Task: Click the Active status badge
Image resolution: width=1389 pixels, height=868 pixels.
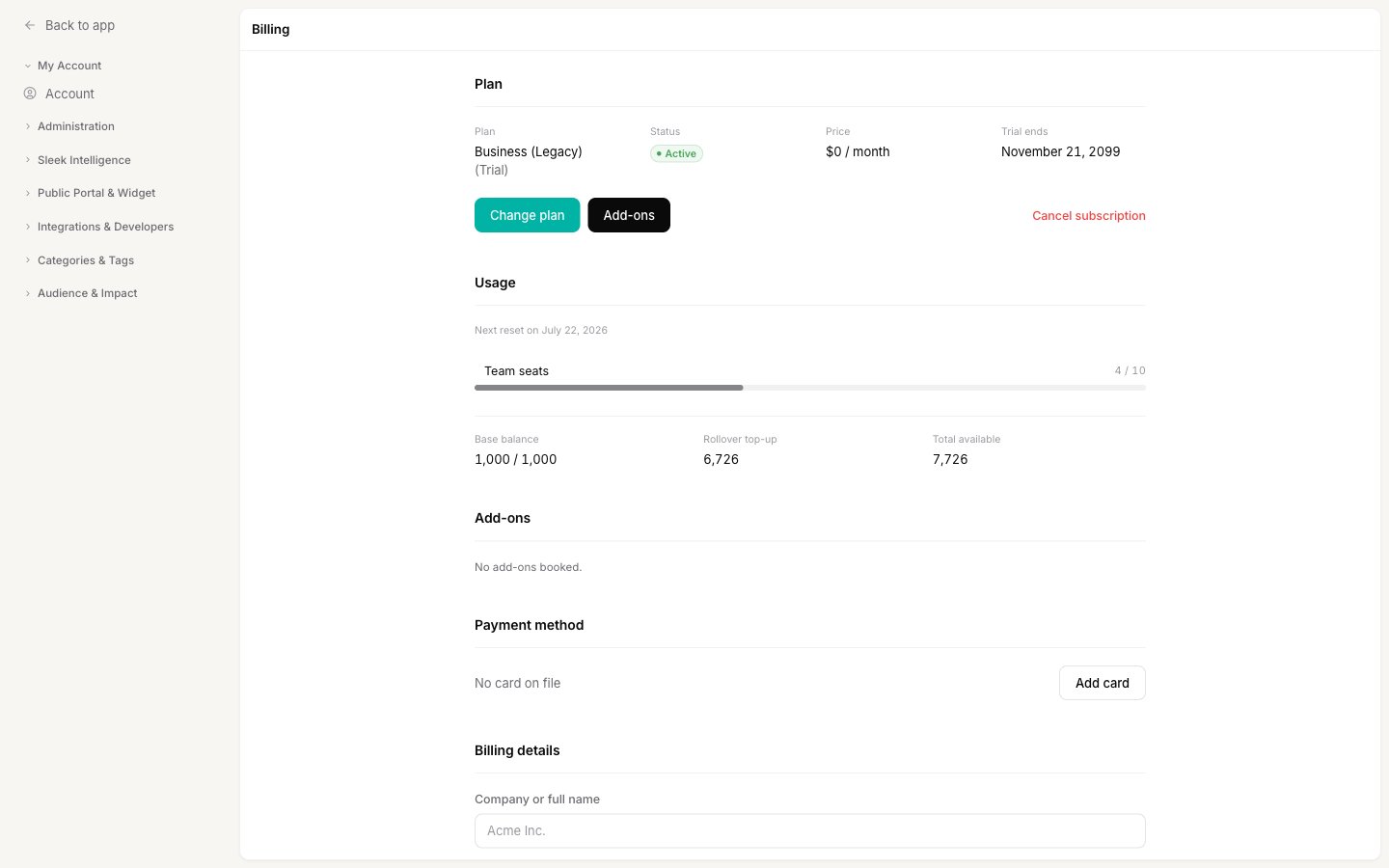Action: [676, 153]
